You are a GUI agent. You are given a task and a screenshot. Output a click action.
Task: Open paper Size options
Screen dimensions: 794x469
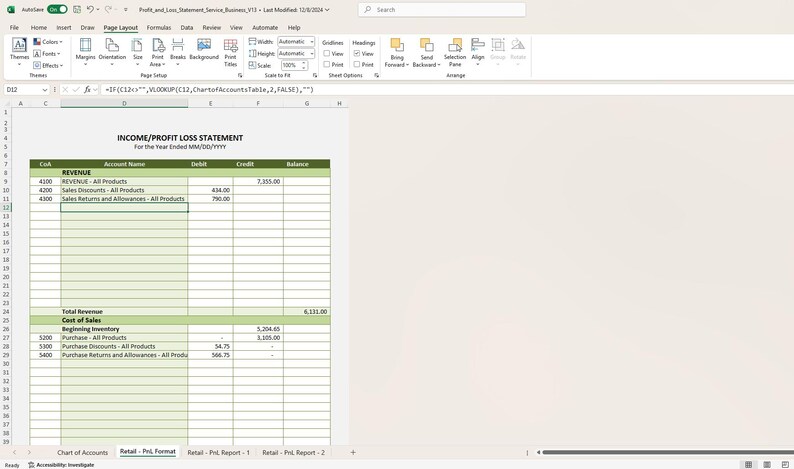[x=137, y=52]
